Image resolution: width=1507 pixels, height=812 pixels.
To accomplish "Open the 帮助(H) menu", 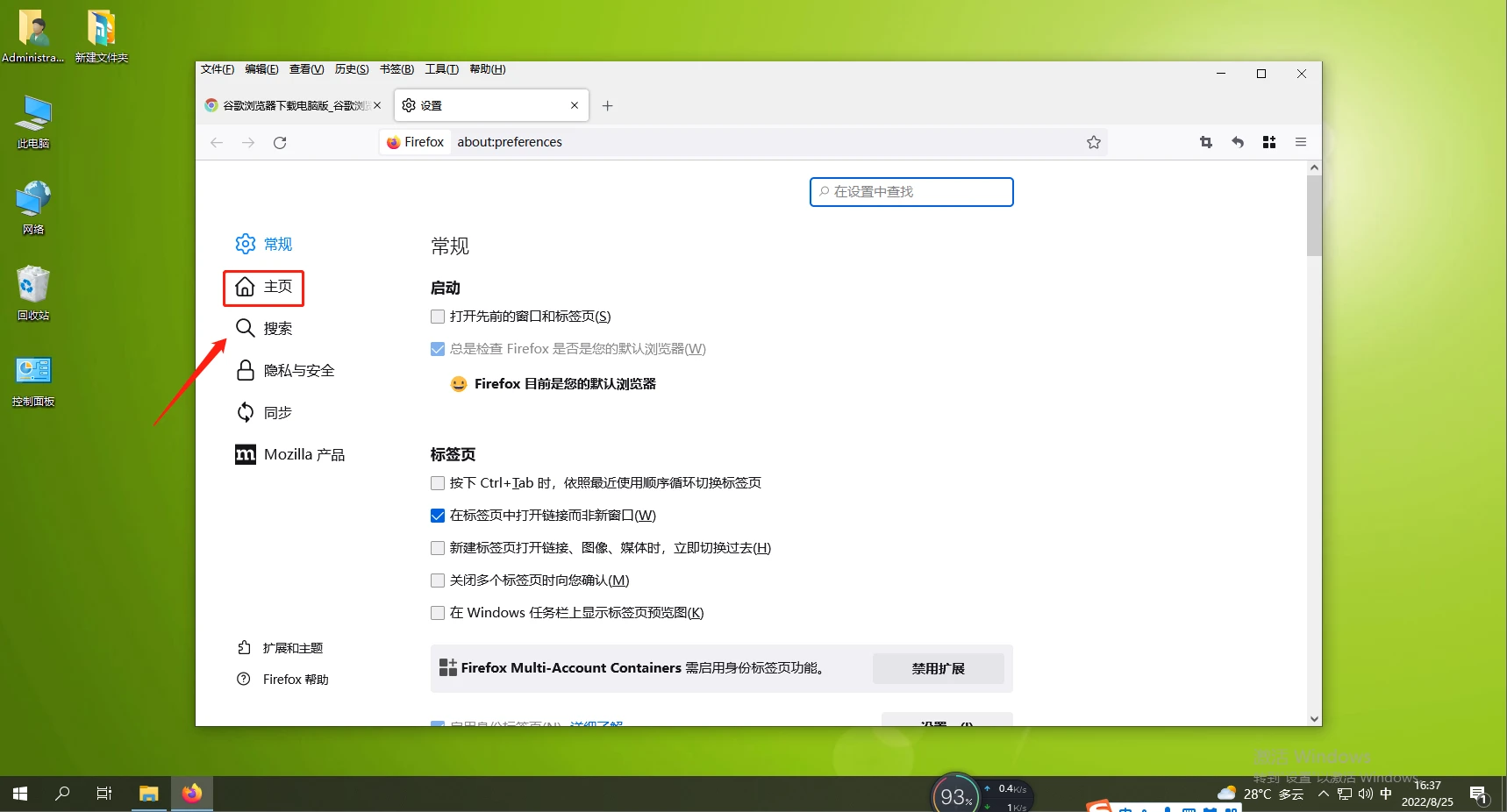I will (488, 69).
